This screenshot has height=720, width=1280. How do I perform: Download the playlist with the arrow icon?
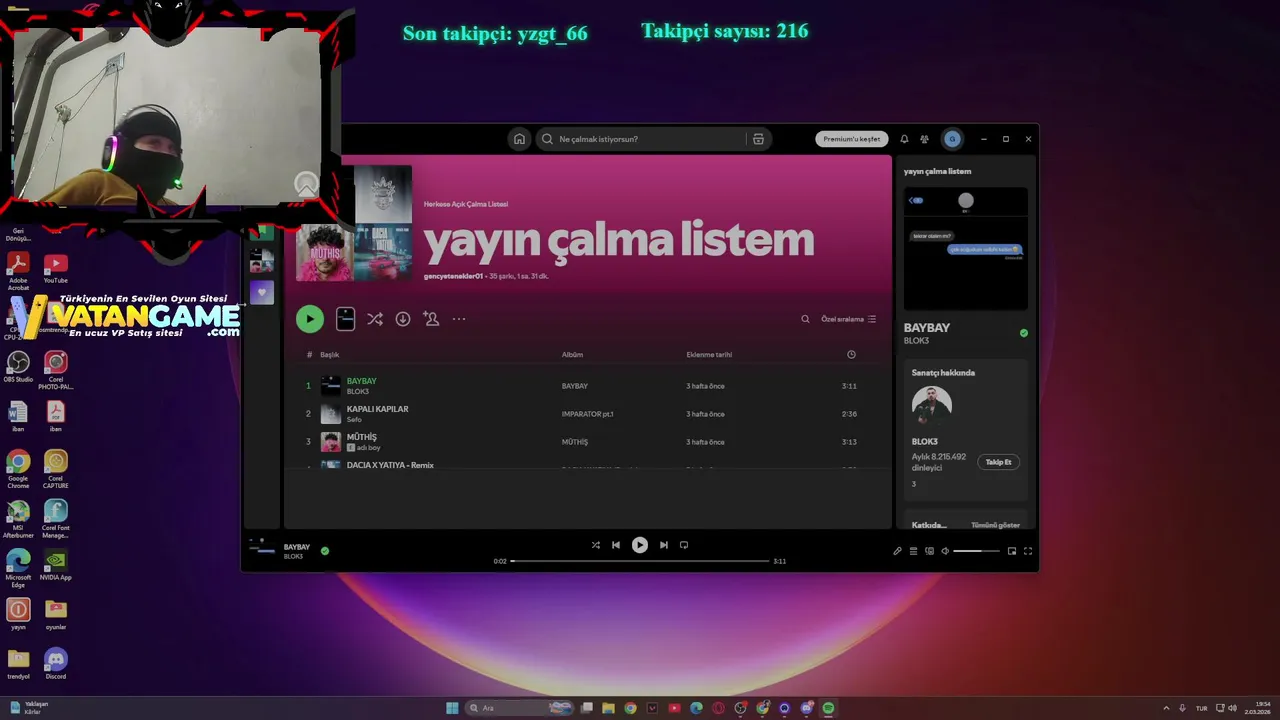click(403, 319)
